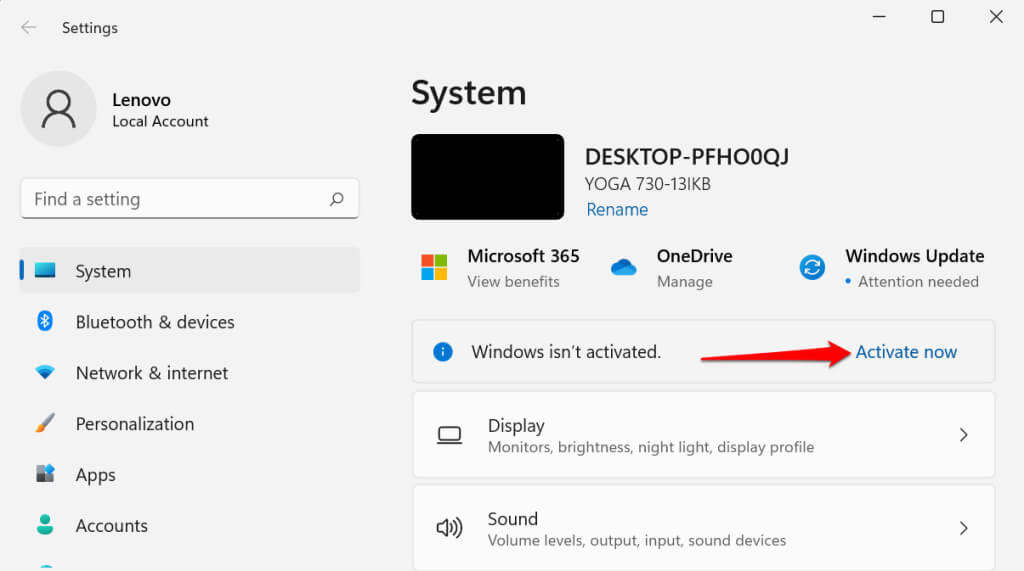Click the Windows Update sync icon
Viewport: 1024px width, 571px height.
(x=811, y=267)
